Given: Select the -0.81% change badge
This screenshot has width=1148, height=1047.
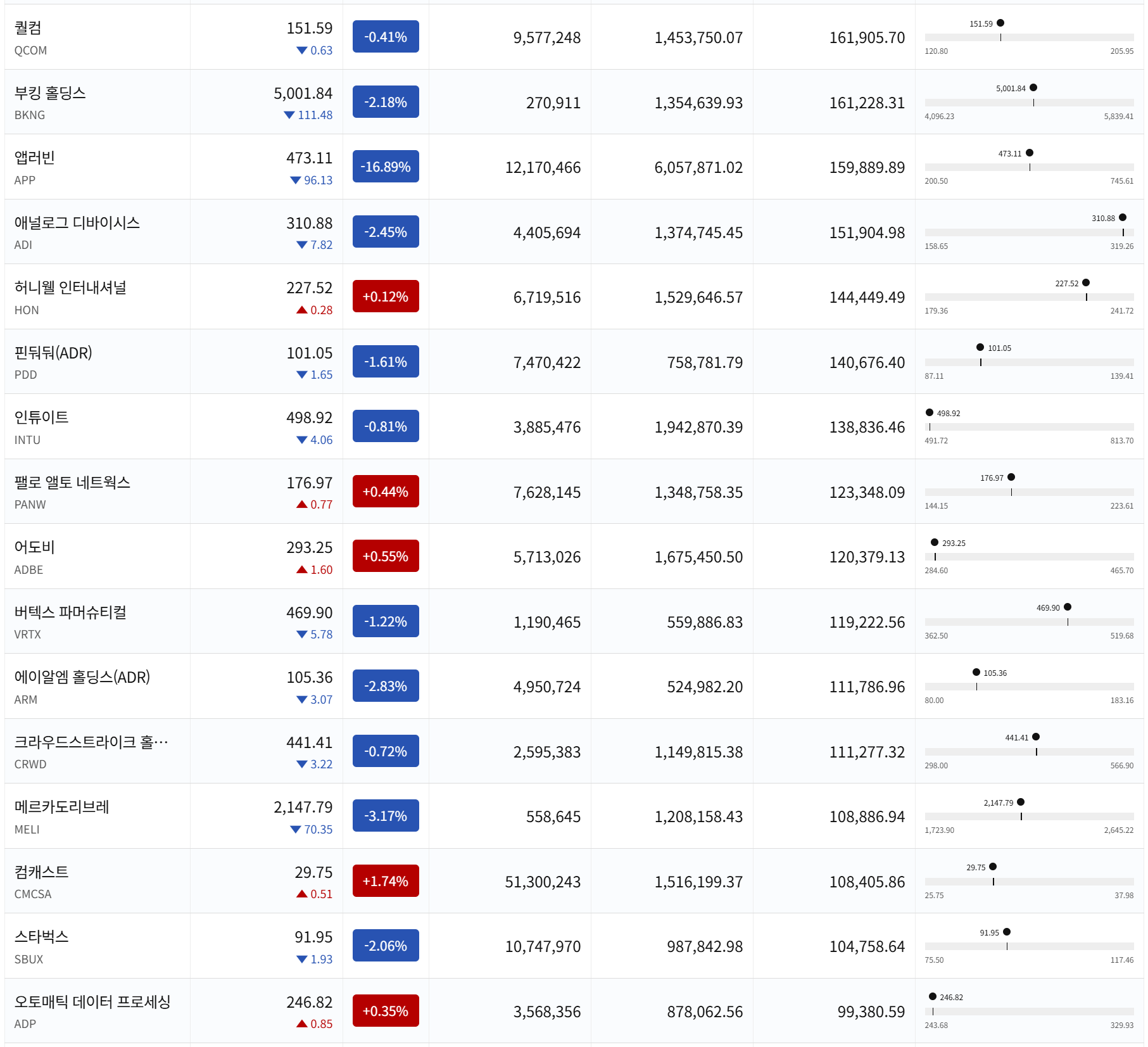Looking at the screenshot, I should pyautogui.click(x=386, y=426).
